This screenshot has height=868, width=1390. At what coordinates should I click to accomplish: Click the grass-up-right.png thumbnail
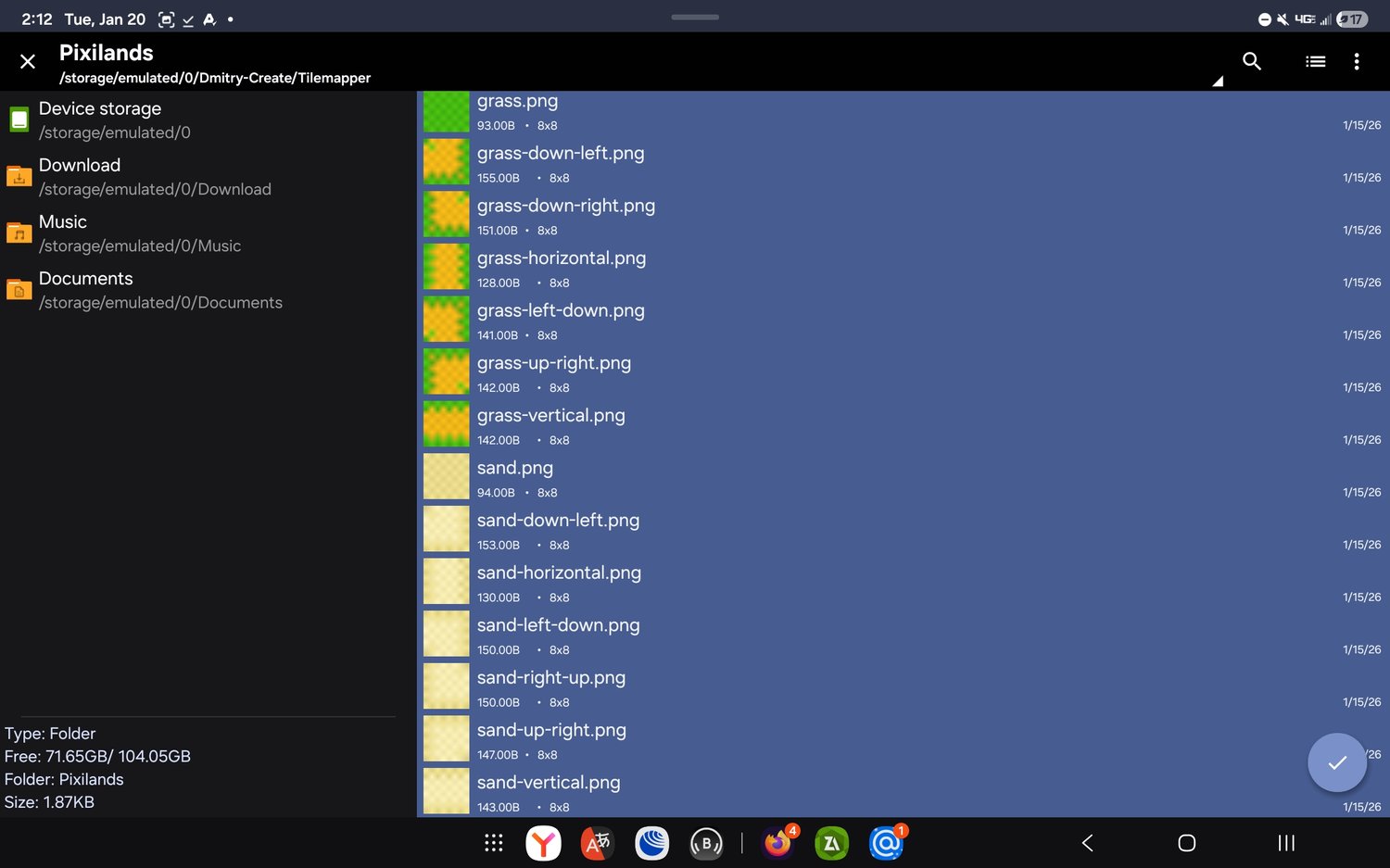[x=447, y=372]
